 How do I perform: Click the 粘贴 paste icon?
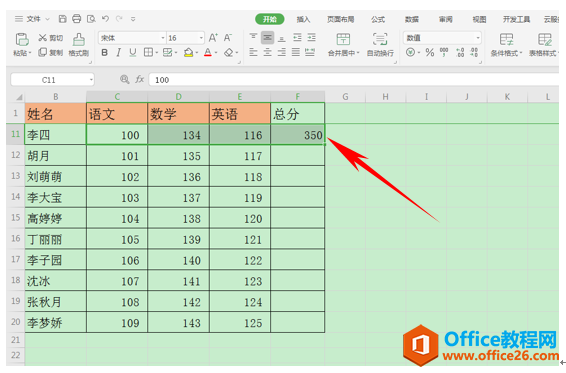[22, 40]
